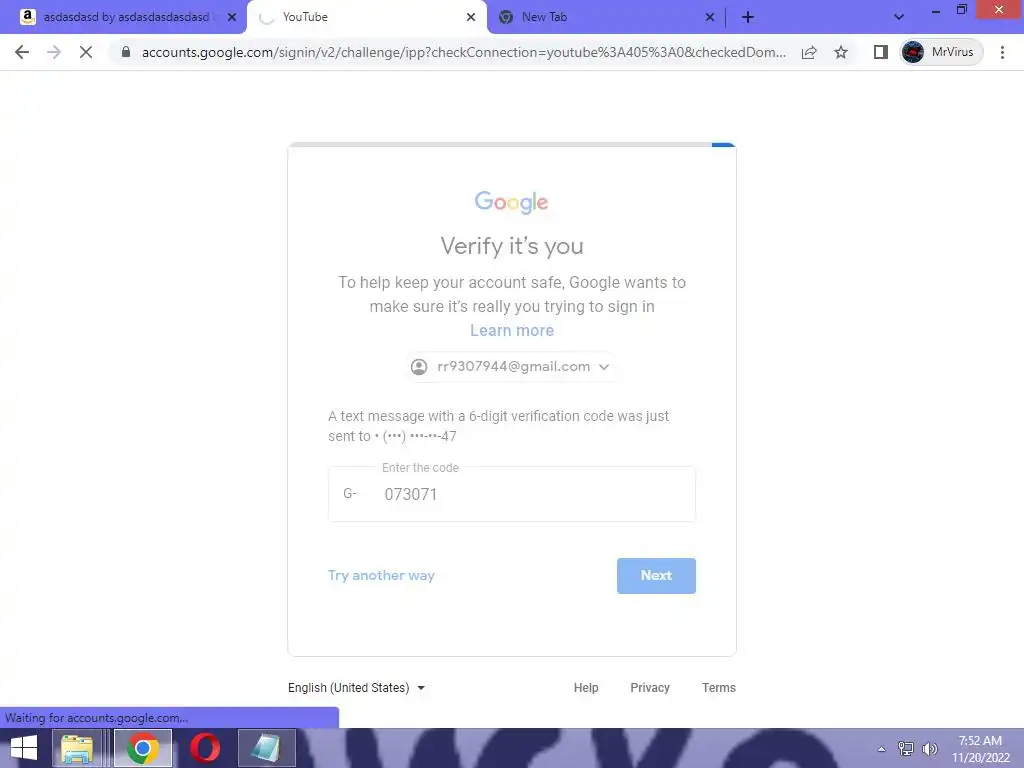Viewport: 1024px width, 768px height.
Task: View site info via the lock icon
Action: [126, 52]
